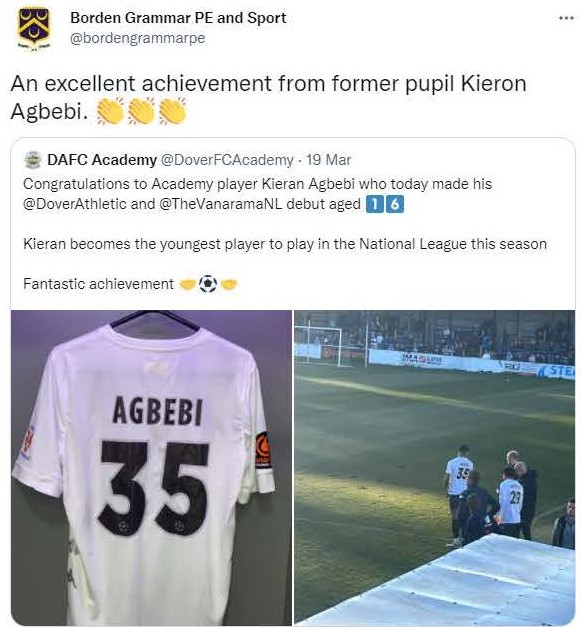View the football pitch photo
This screenshot has width=581, height=627.
click(x=435, y=468)
